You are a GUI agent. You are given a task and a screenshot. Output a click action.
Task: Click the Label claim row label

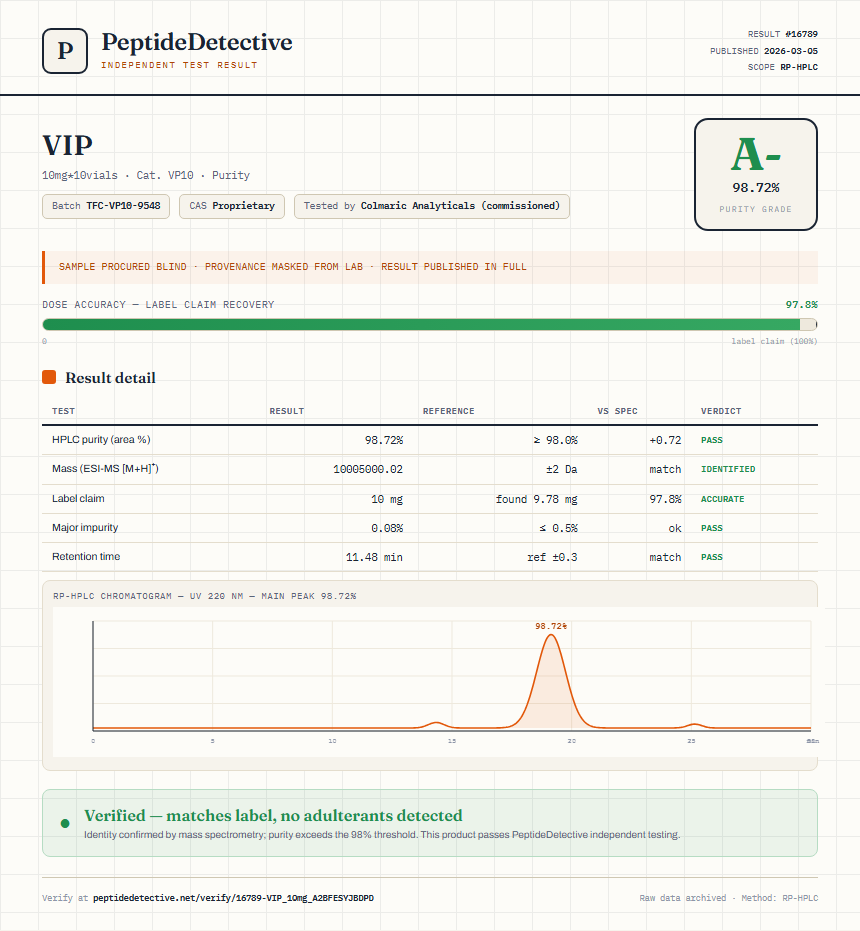click(78, 498)
